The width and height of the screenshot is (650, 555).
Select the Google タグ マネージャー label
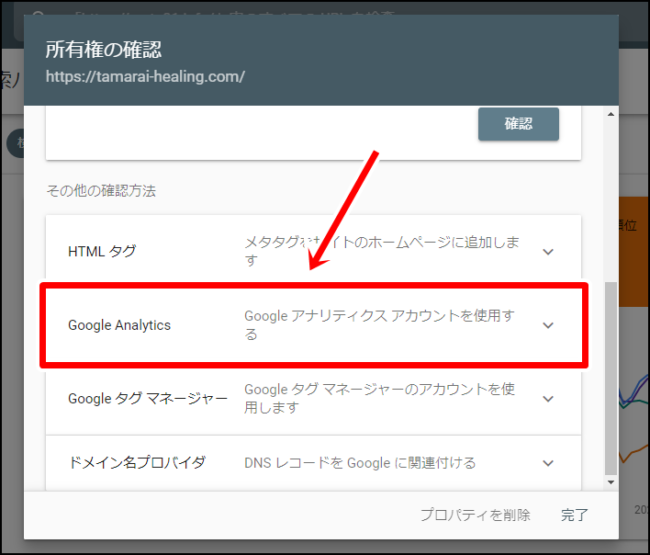point(148,398)
